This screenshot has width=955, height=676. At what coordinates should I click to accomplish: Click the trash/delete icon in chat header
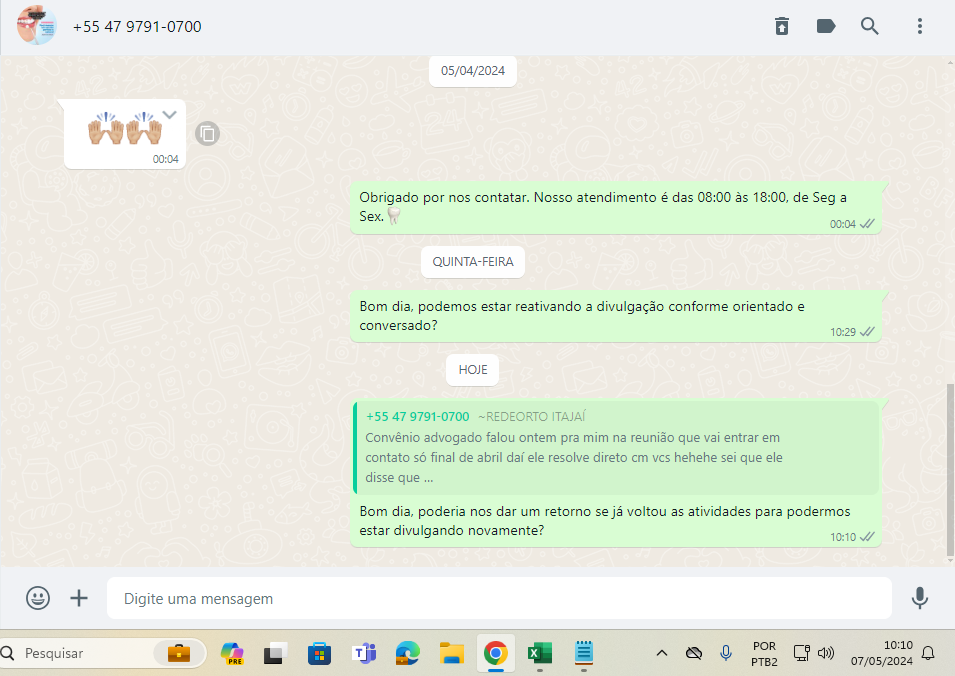[782, 26]
